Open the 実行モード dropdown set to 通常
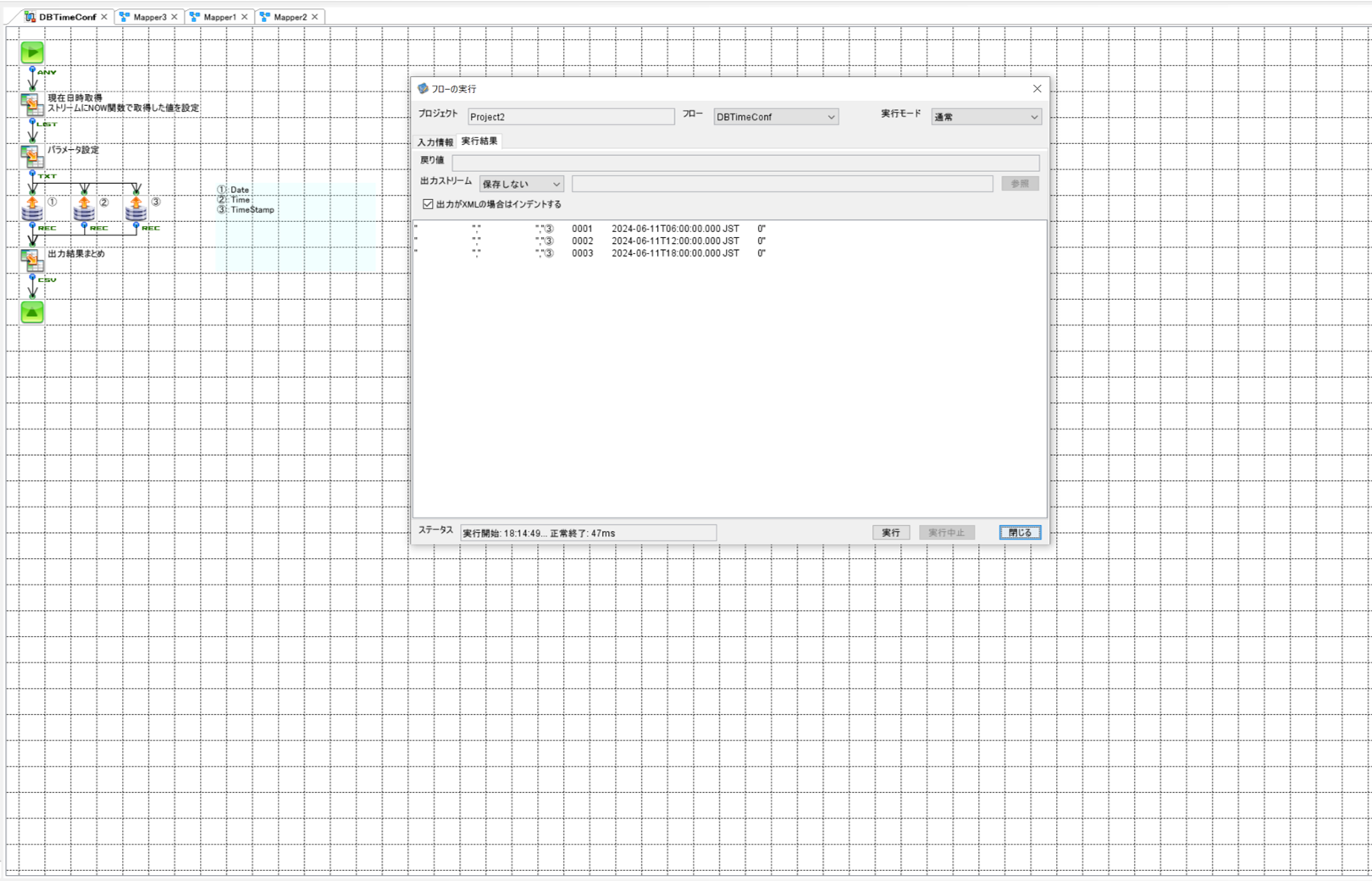Image resolution: width=1372 pixels, height=881 pixels. [x=985, y=117]
